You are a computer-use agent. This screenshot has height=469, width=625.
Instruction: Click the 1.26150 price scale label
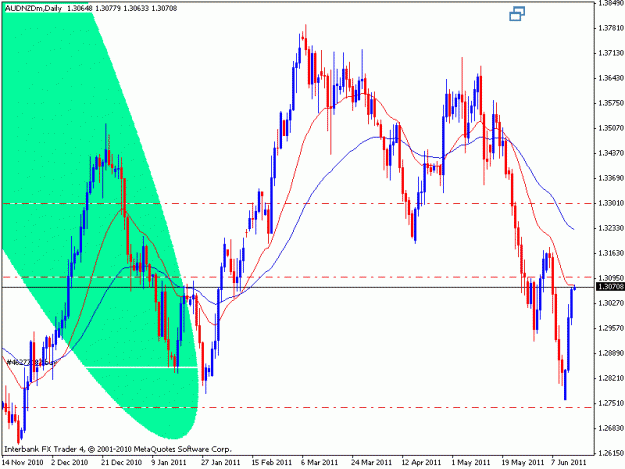coord(611,453)
